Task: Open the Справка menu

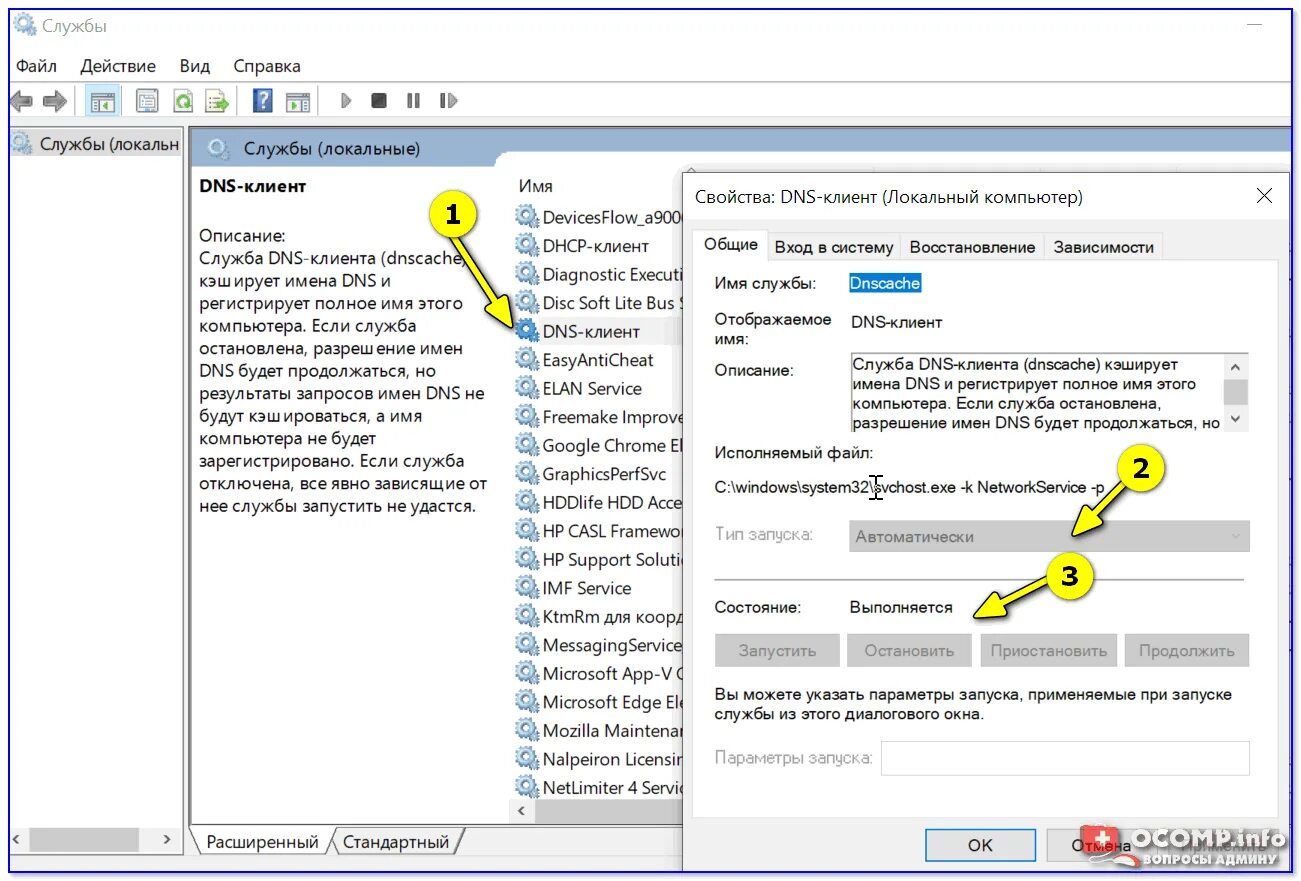Action: (267, 66)
